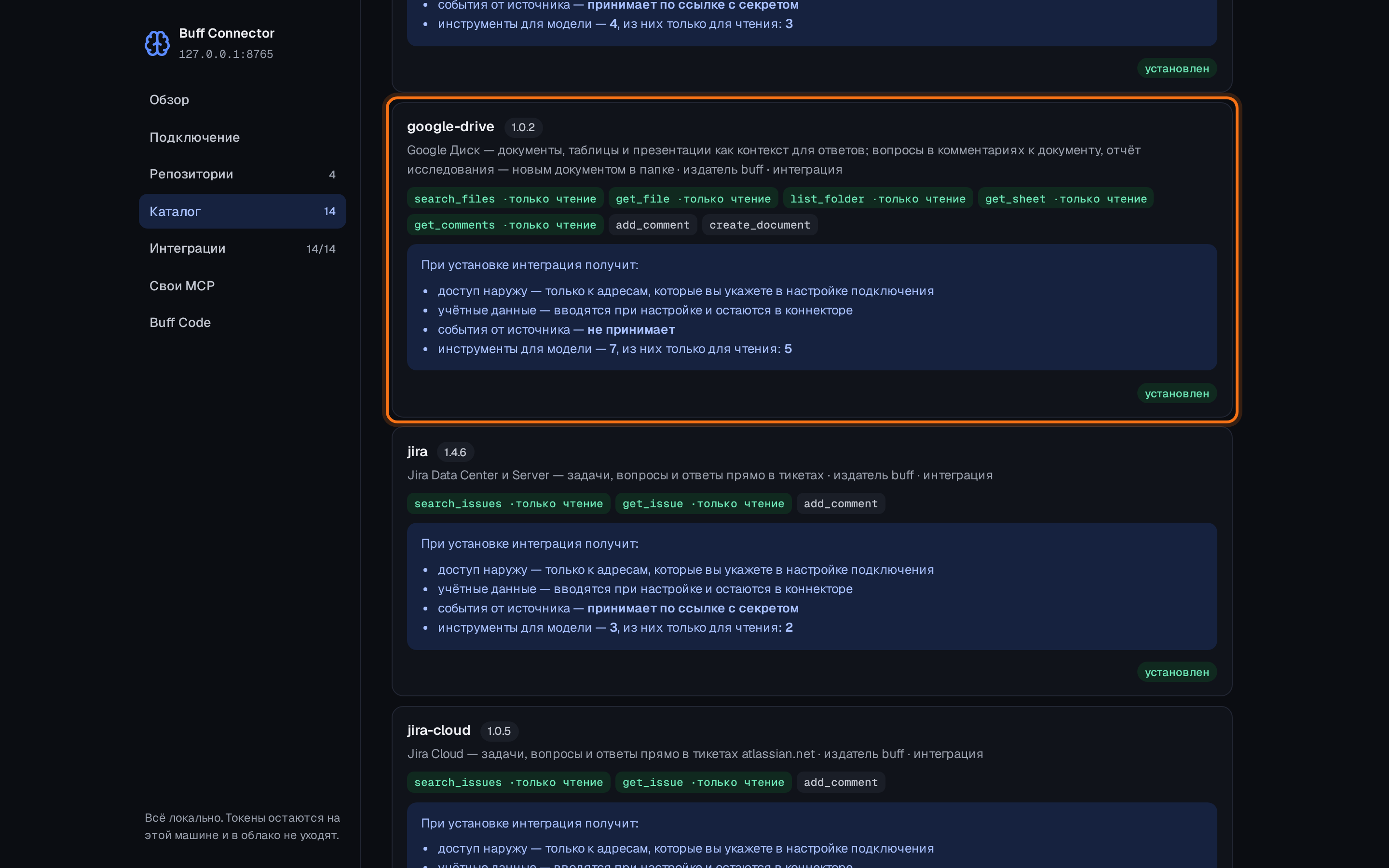Click the Каталог count badge 14
The width and height of the screenshot is (1389, 868).
329,211
